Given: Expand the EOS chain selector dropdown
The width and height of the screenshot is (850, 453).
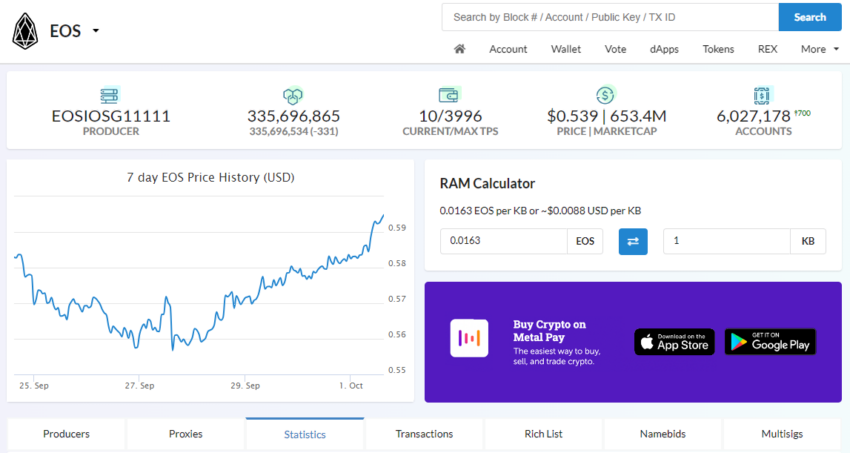Looking at the screenshot, I should click(96, 31).
